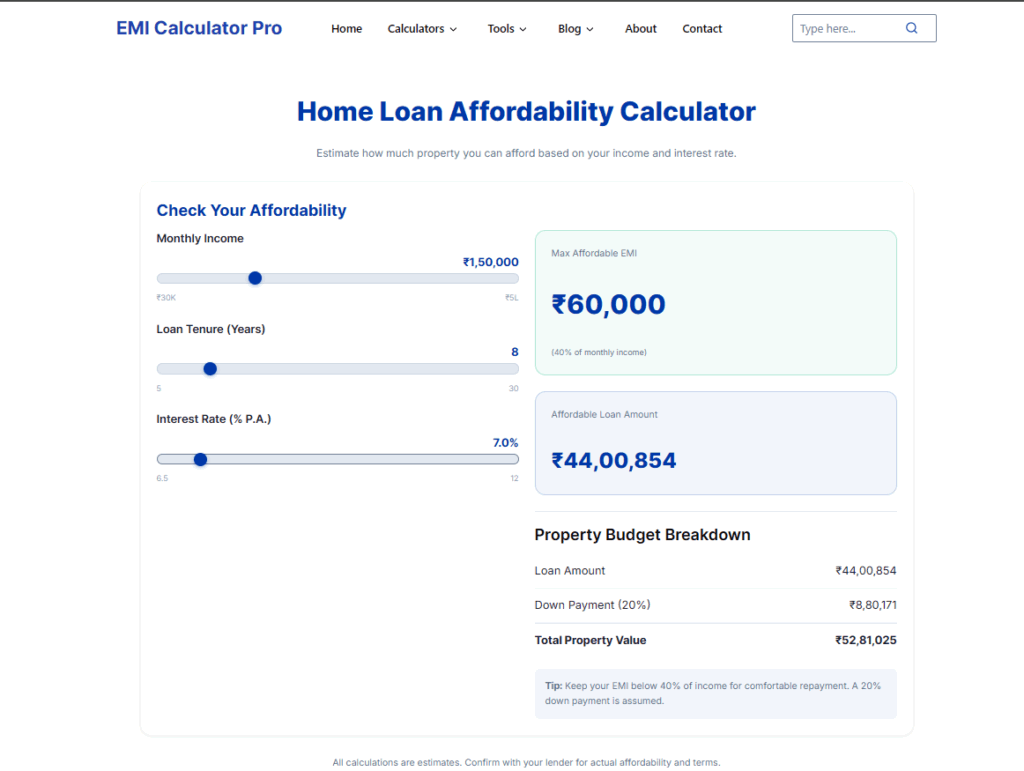Click the Check Your Affordability heading
Viewport: 1024px width, 771px height.
coord(251,210)
